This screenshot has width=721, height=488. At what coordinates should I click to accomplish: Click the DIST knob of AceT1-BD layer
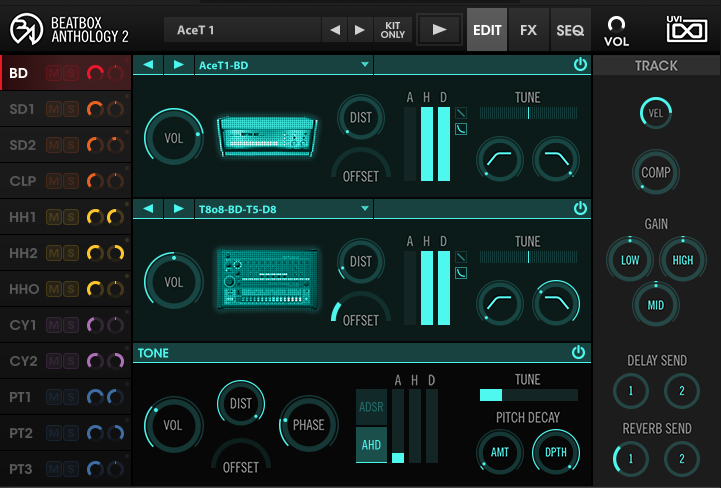coord(360,118)
